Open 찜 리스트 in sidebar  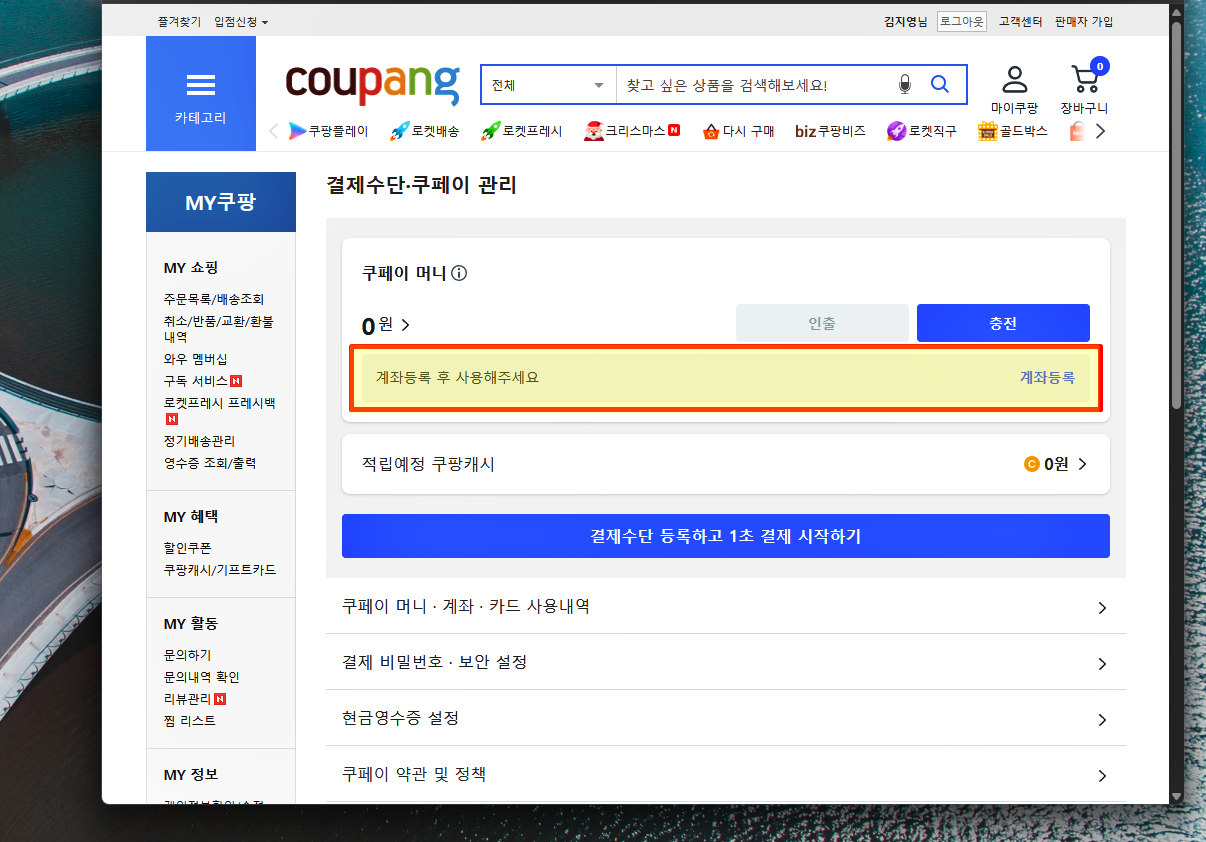coord(190,721)
